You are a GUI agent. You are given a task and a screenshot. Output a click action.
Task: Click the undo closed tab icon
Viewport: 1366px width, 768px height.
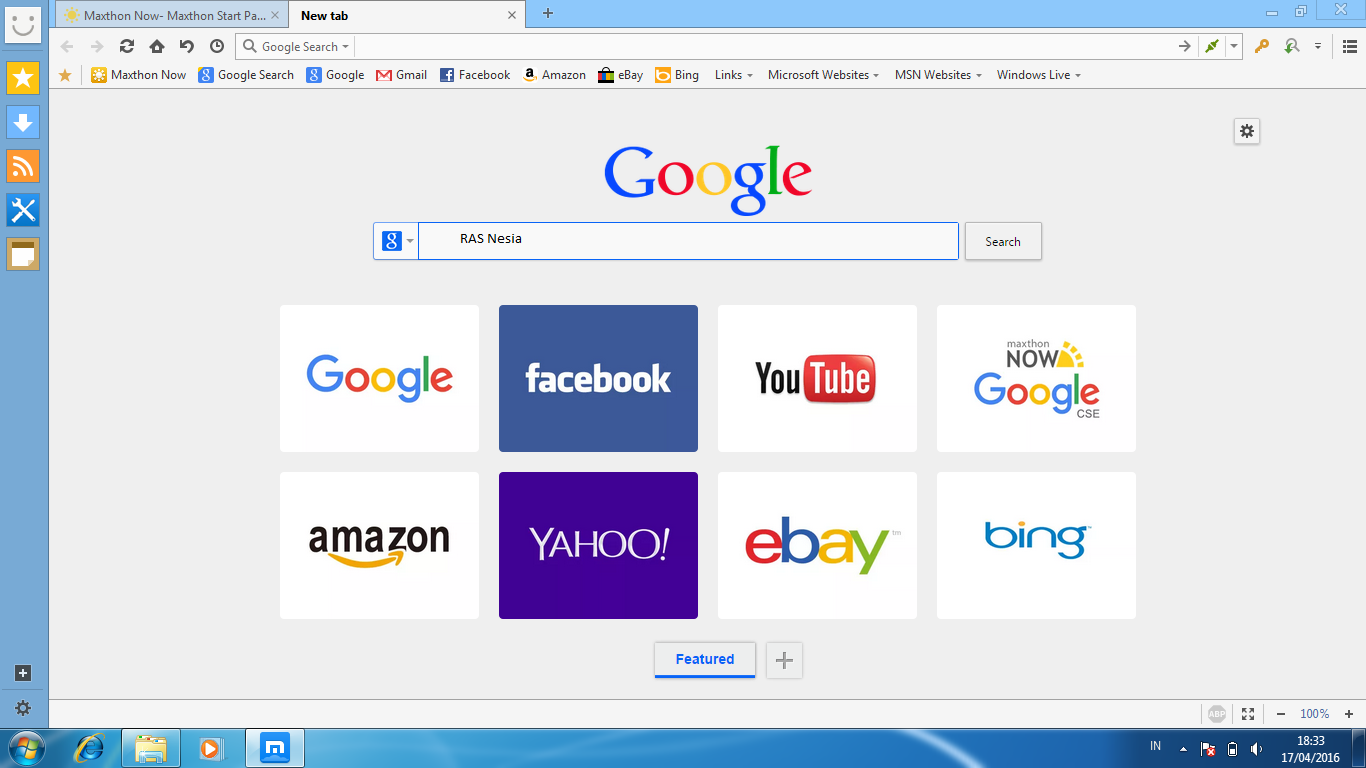[187, 46]
